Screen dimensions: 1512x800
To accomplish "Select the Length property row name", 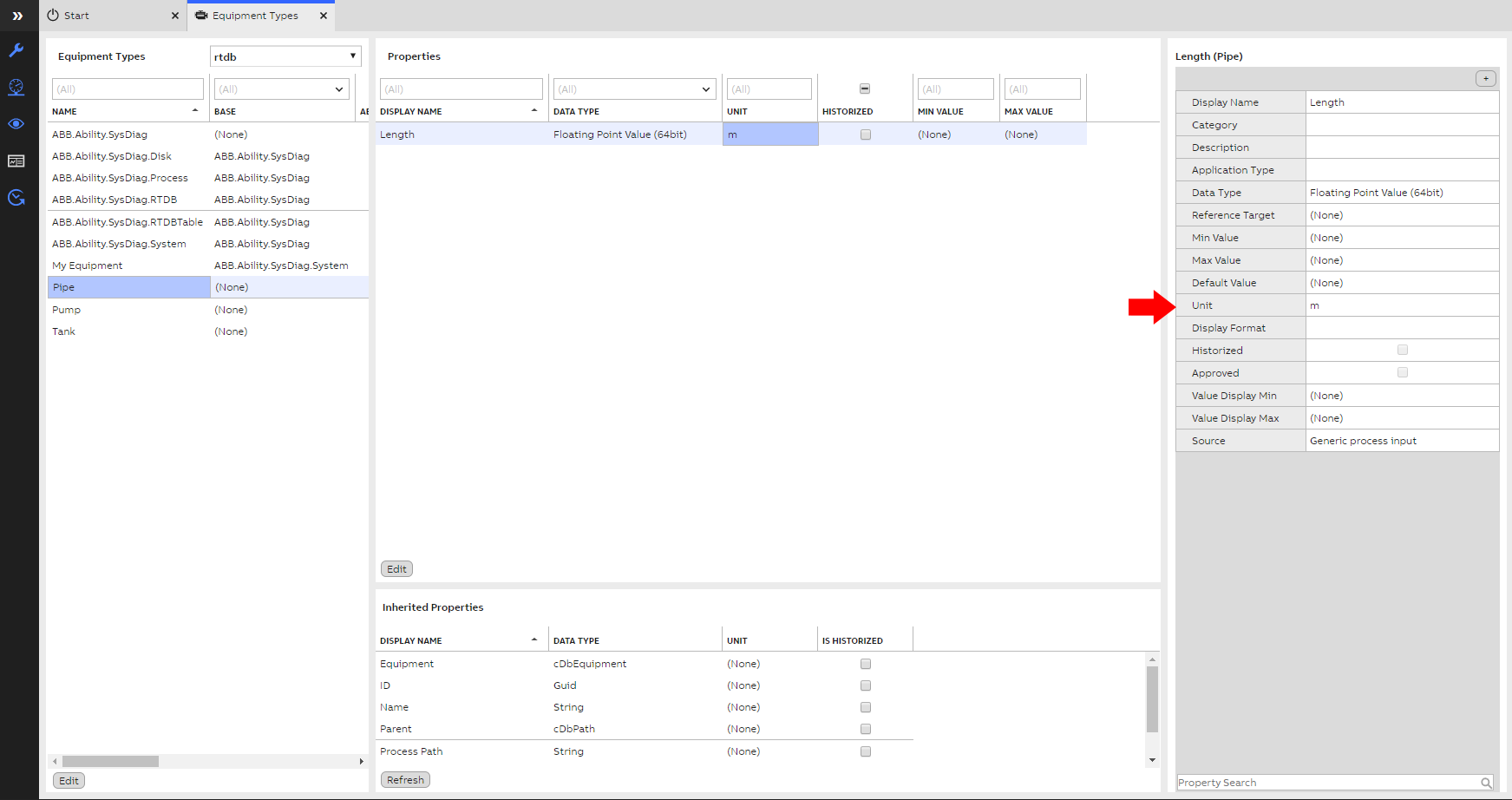I will coord(397,134).
